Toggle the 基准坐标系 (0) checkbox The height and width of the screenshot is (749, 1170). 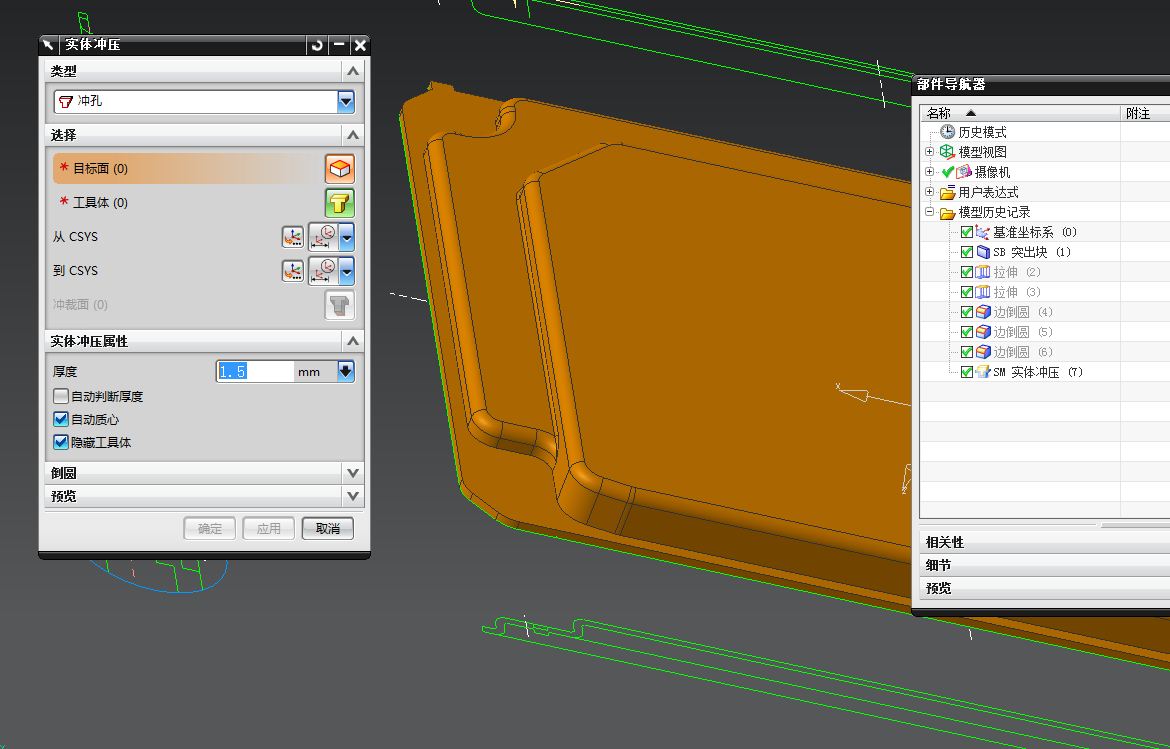tap(966, 232)
